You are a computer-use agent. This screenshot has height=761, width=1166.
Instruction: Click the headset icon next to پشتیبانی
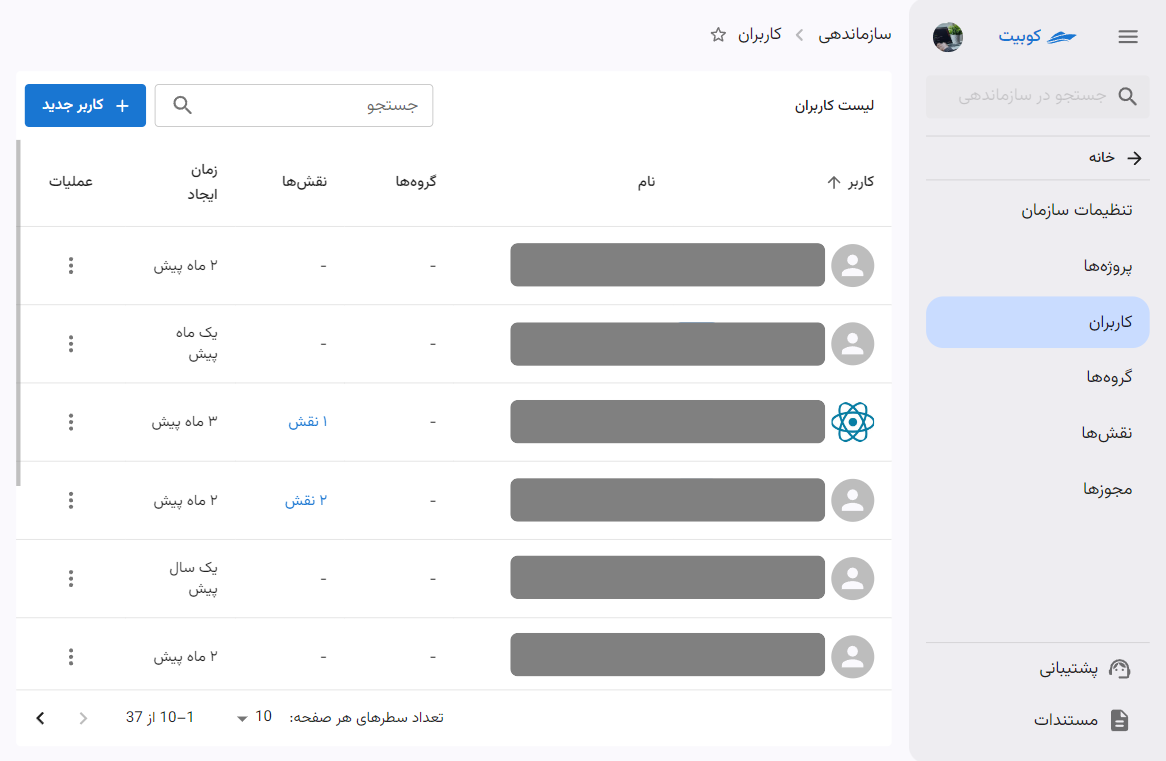click(1119, 669)
